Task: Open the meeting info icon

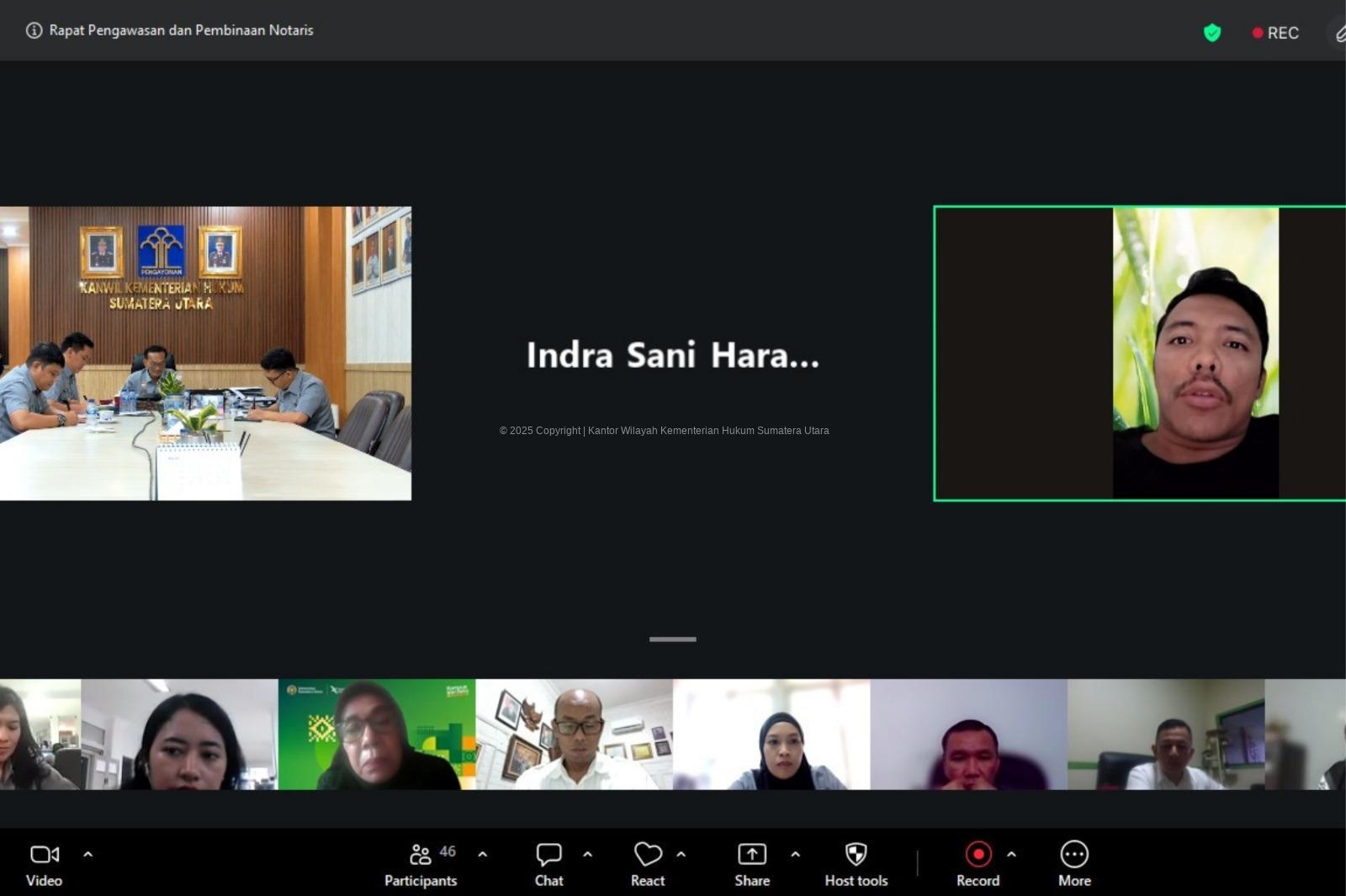Action: click(x=34, y=30)
